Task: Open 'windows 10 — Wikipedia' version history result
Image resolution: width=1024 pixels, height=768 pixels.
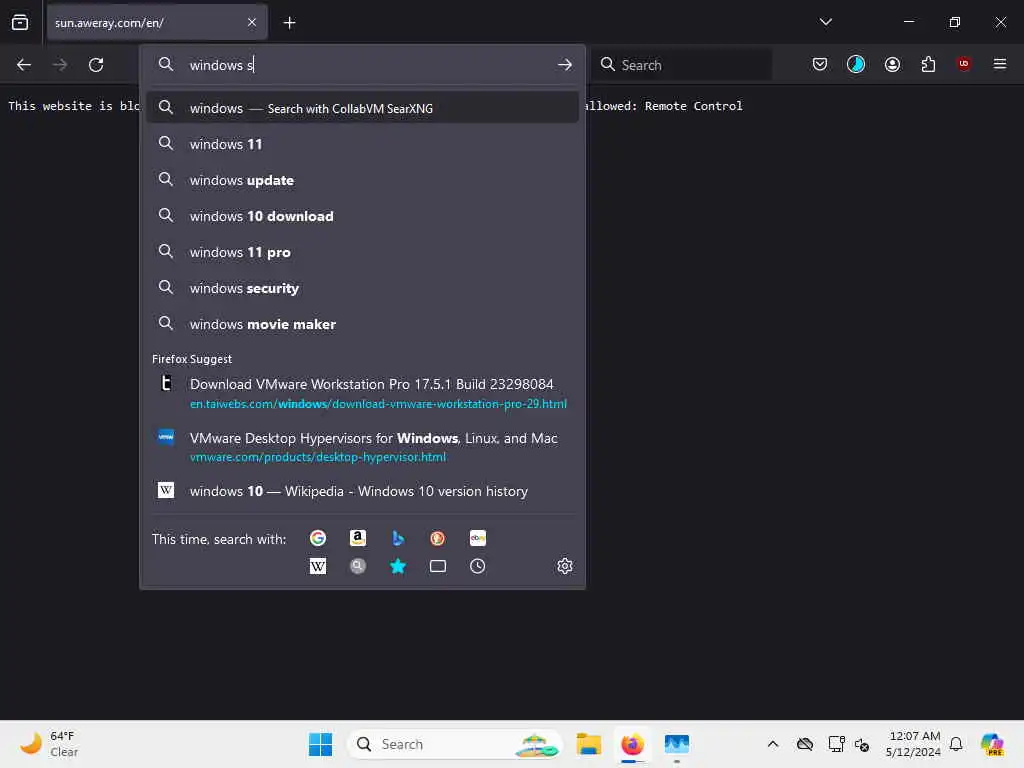Action: point(362,491)
